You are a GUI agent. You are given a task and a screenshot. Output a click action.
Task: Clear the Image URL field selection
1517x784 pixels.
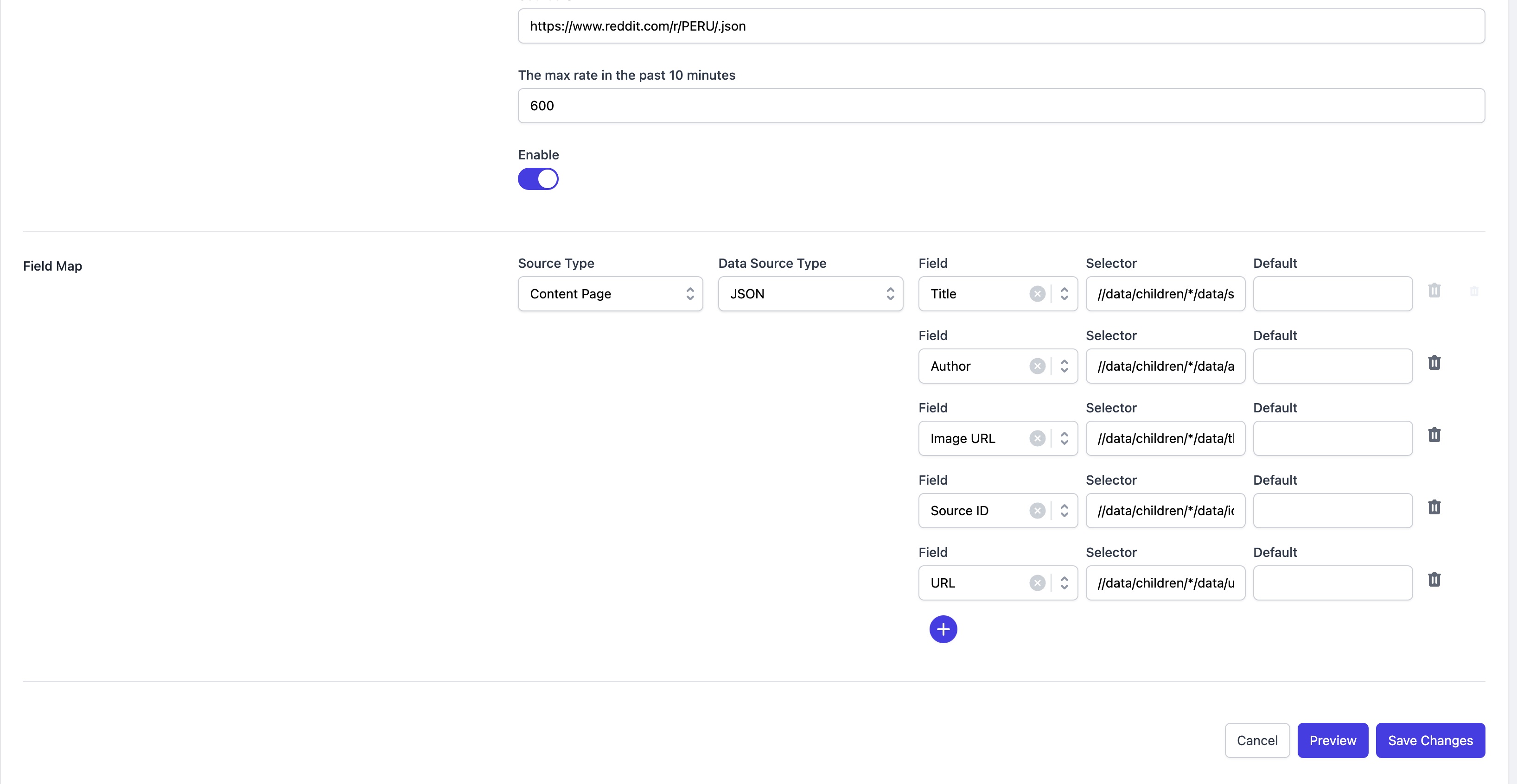pos(1037,438)
